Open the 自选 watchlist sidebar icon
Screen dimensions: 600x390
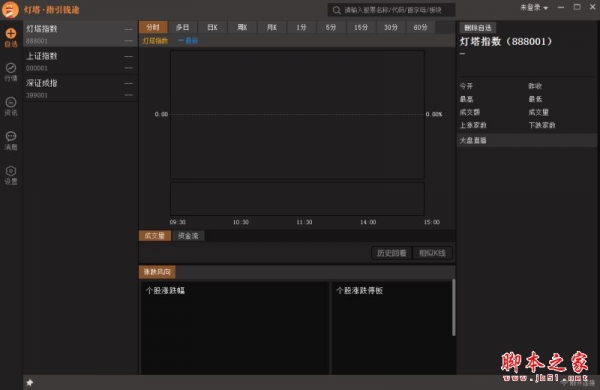11,38
